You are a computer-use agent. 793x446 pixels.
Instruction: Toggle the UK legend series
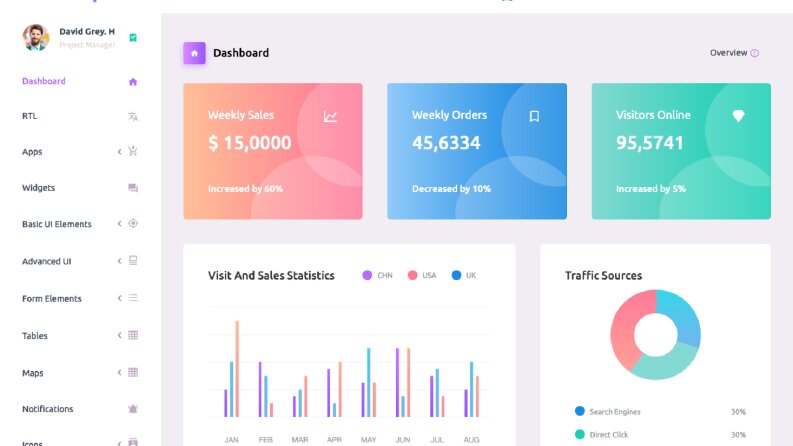click(x=464, y=275)
